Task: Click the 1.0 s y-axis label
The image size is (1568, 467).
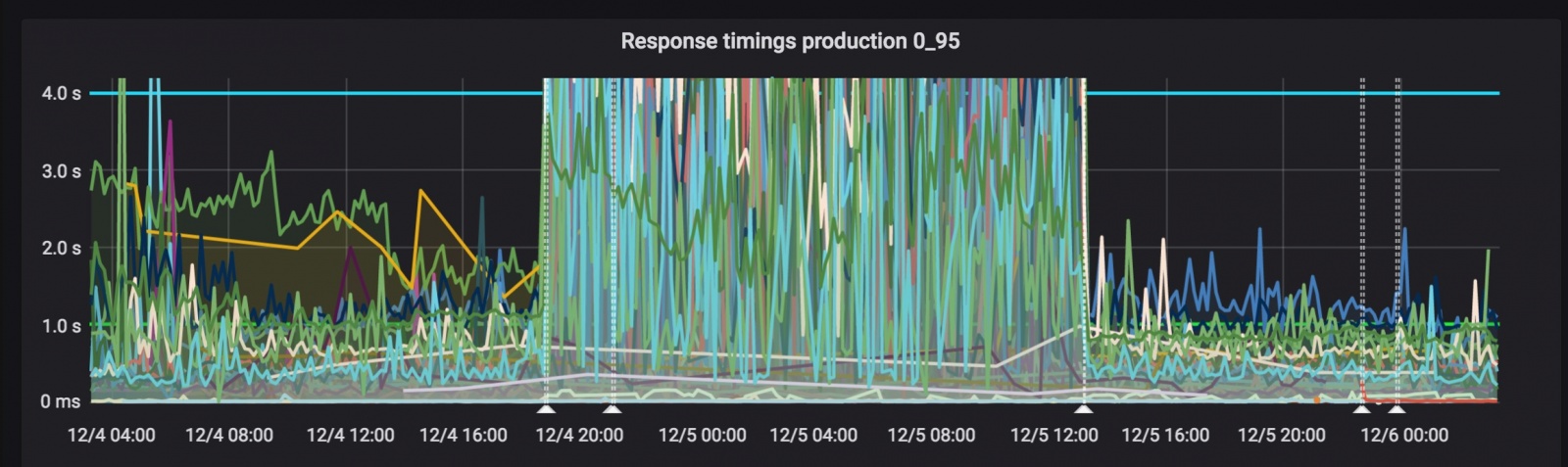Action: (61, 326)
